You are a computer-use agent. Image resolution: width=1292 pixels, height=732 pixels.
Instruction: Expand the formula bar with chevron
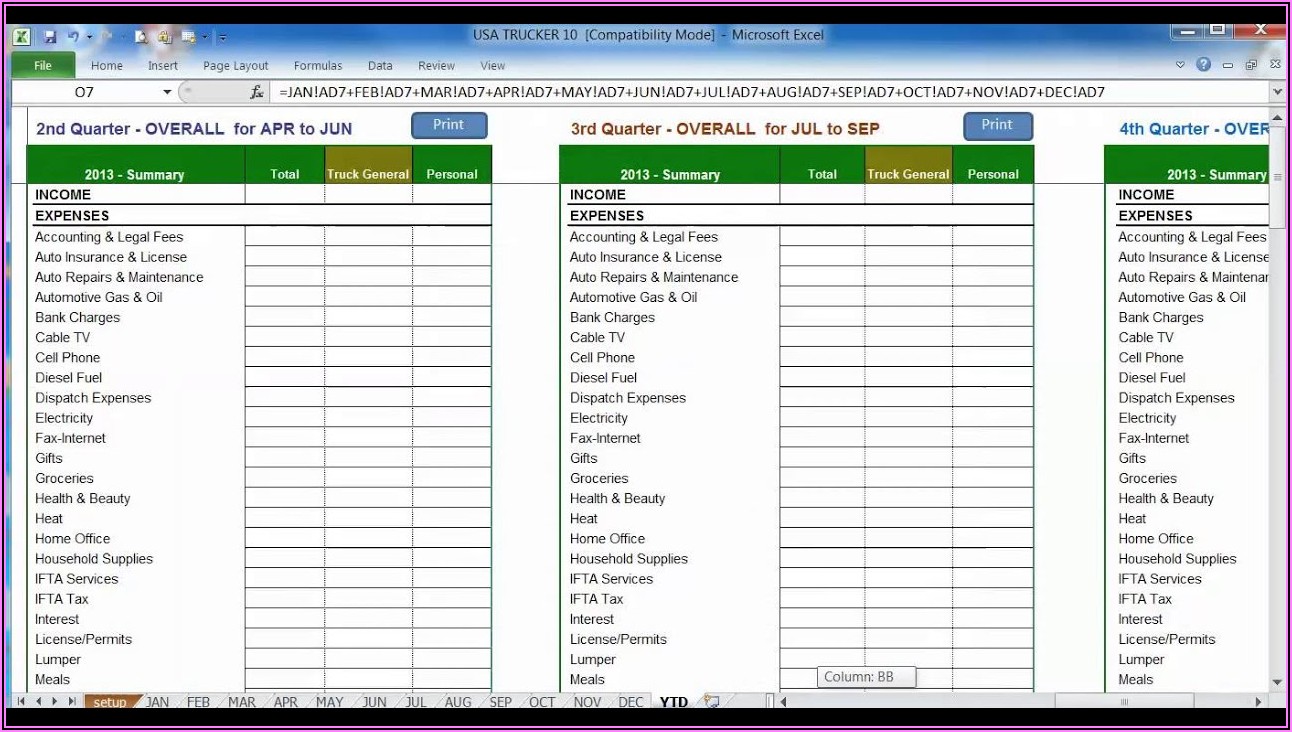(x=1277, y=92)
